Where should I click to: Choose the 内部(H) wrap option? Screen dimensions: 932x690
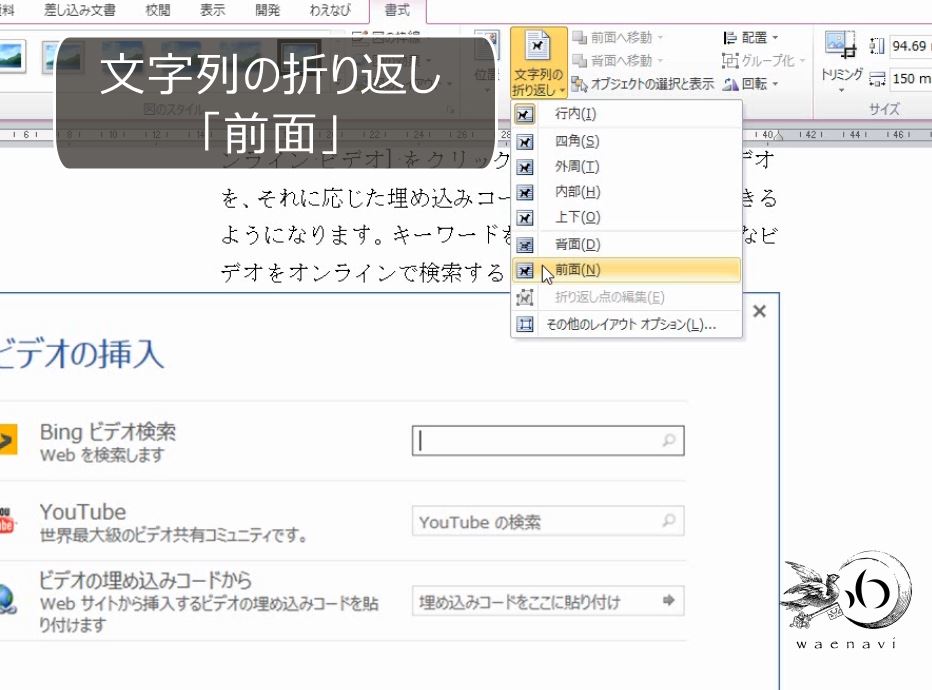click(627, 192)
